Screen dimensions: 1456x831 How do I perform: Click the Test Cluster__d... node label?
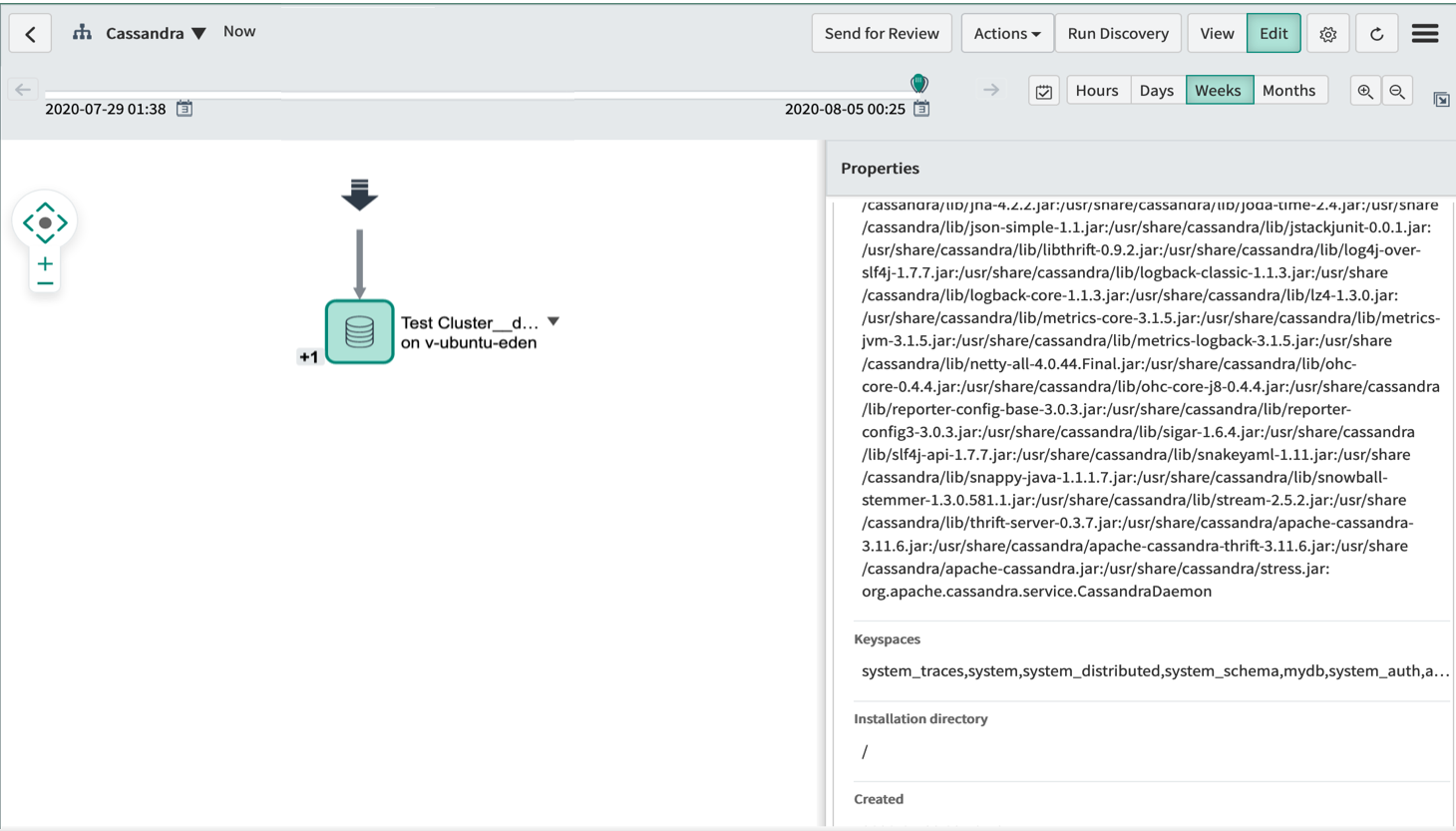point(470,322)
